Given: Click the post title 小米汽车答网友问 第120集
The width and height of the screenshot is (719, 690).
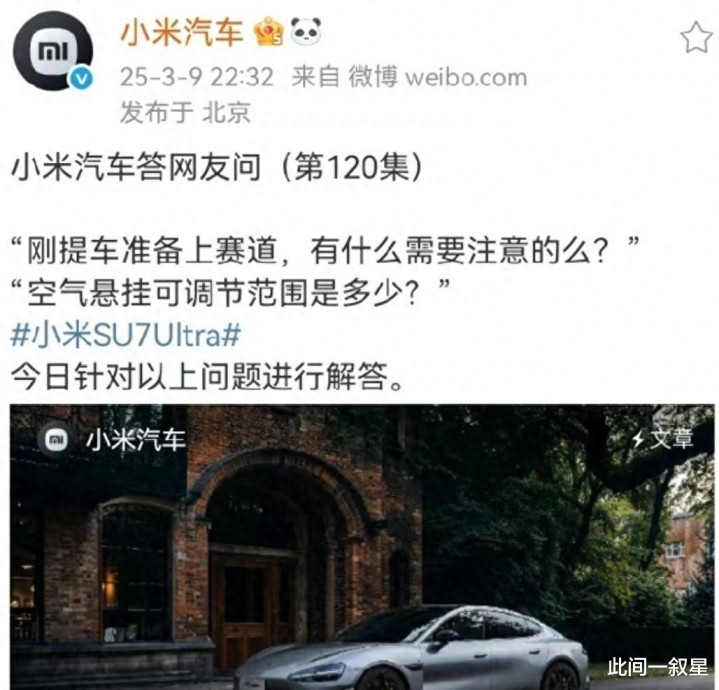Looking at the screenshot, I should 216,167.
